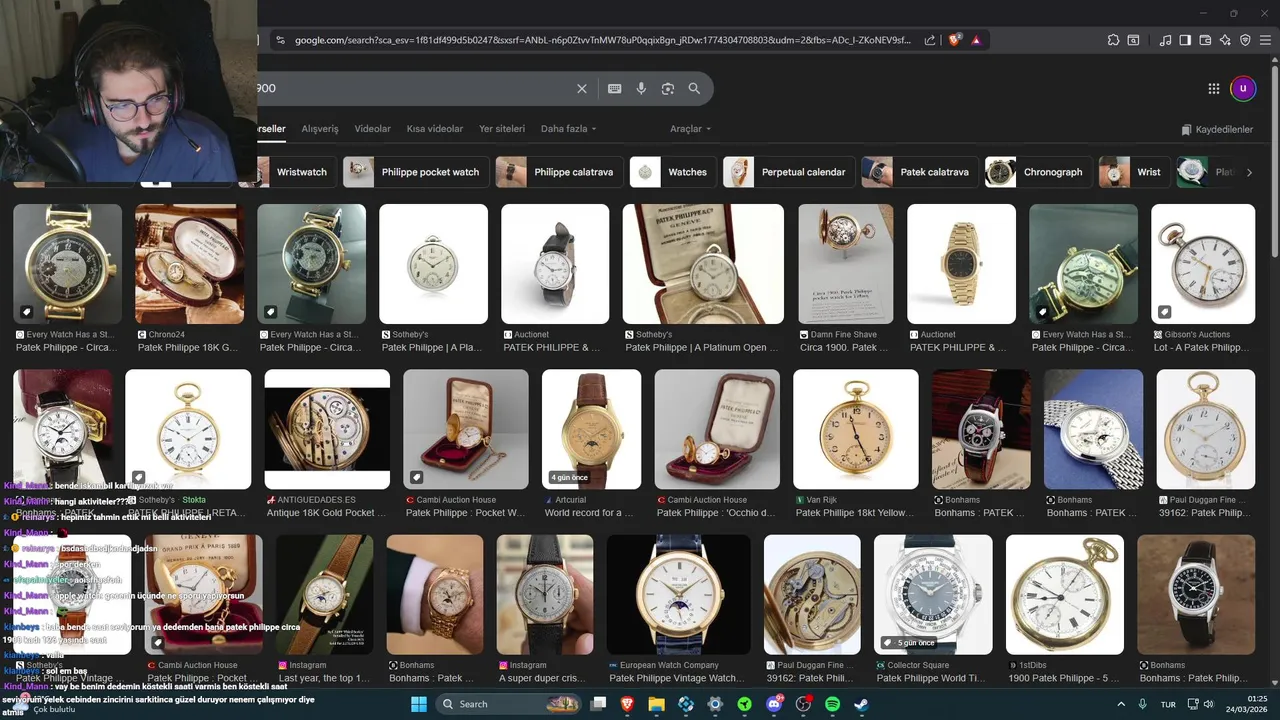Viewport: 1280px width, 720px height.
Task: Filter by the Wristwatch chip
Action: pyautogui.click(x=295, y=172)
